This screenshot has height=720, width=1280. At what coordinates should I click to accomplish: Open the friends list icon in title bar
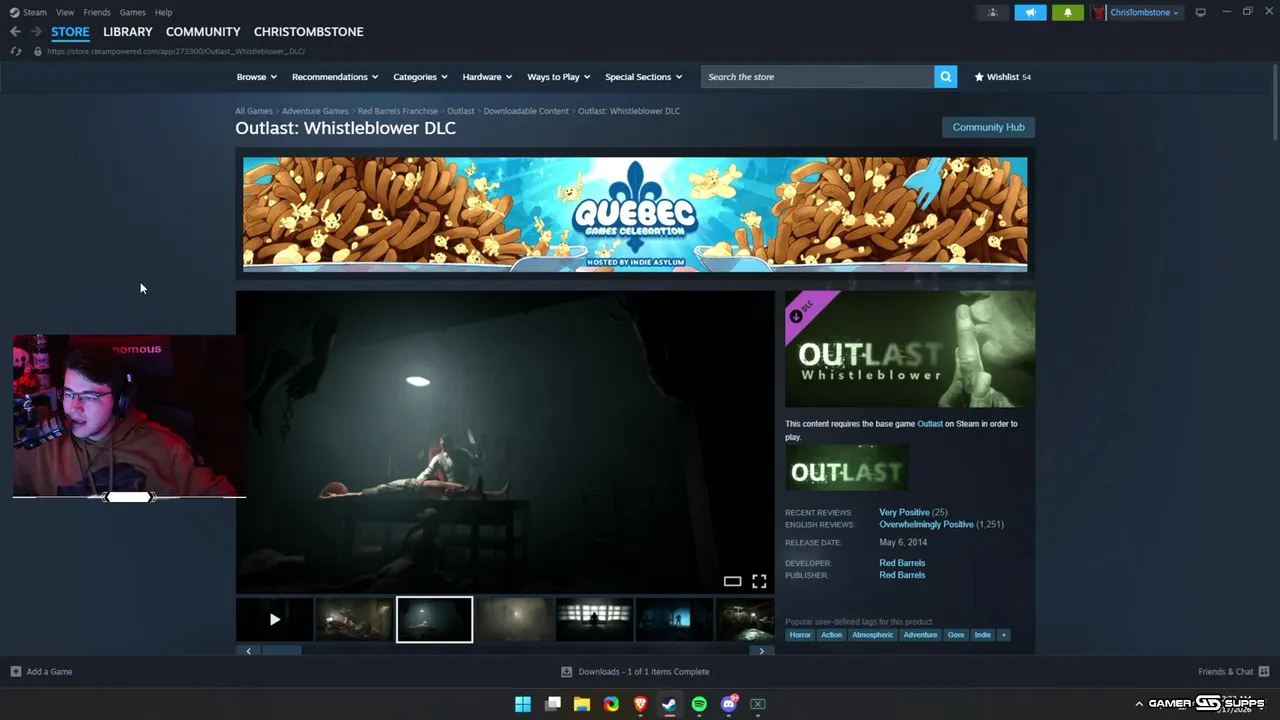(992, 12)
